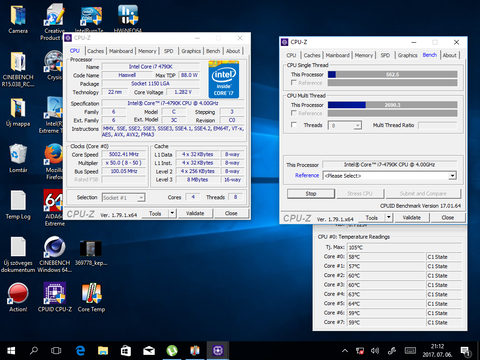
Task: Click the Intel Core i7 logo image
Action: pos(224,79)
